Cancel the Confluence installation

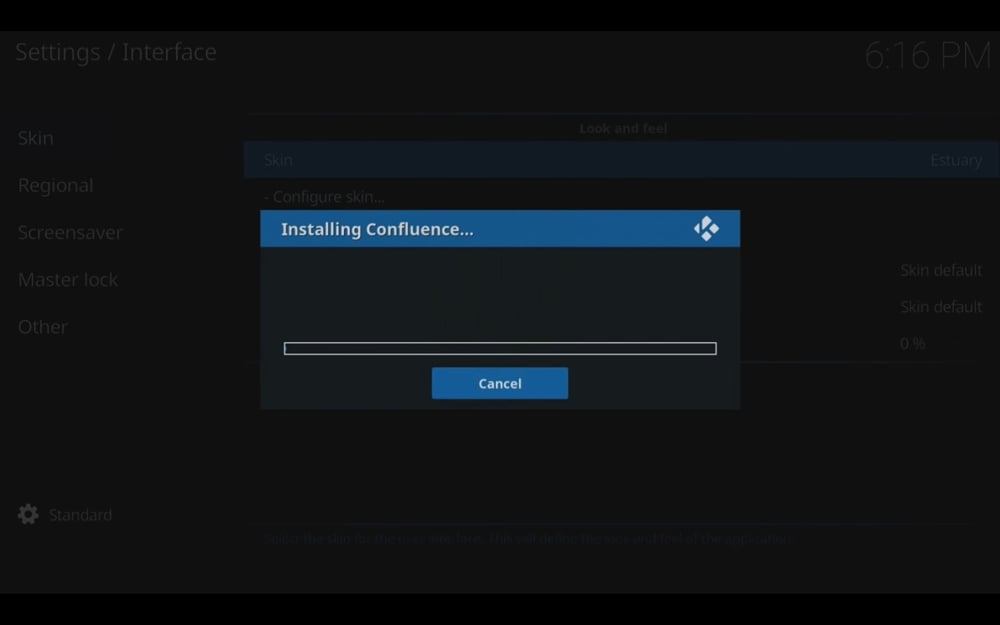click(499, 383)
